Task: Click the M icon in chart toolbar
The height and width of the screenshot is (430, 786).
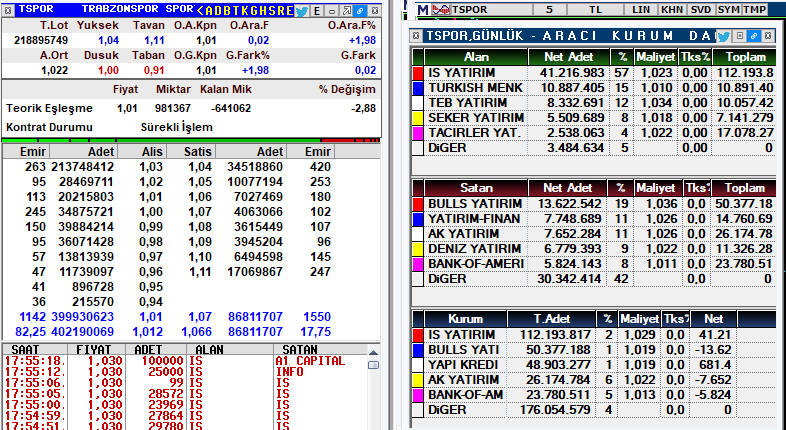Action: pyautogui.click(x=423, y=9)
